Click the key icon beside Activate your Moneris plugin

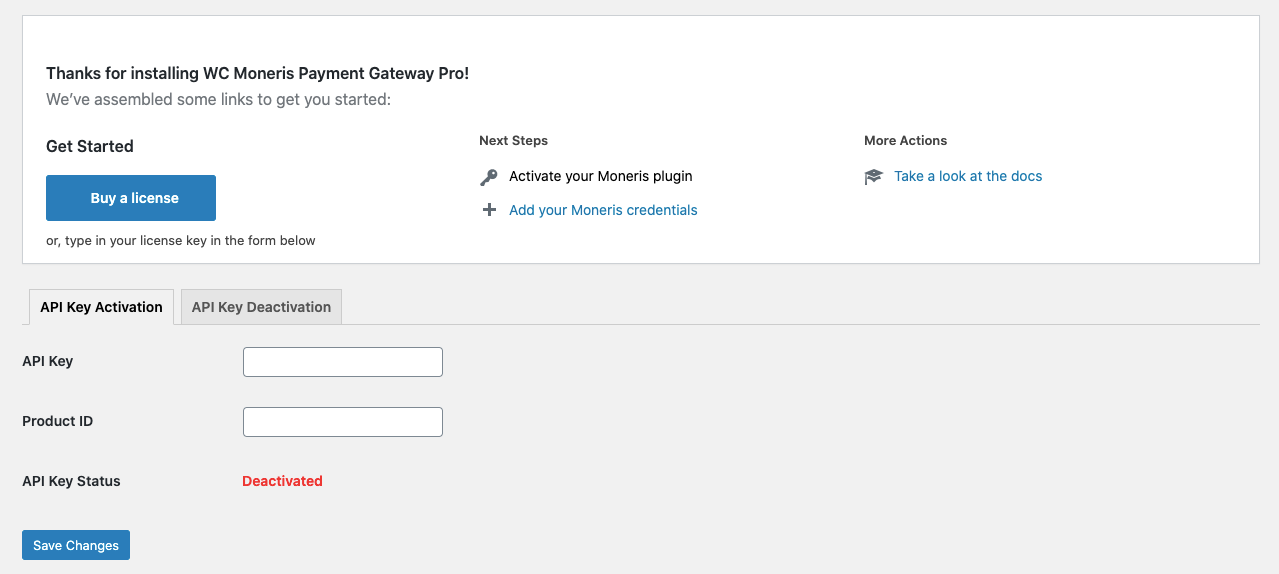pos(488,177)
